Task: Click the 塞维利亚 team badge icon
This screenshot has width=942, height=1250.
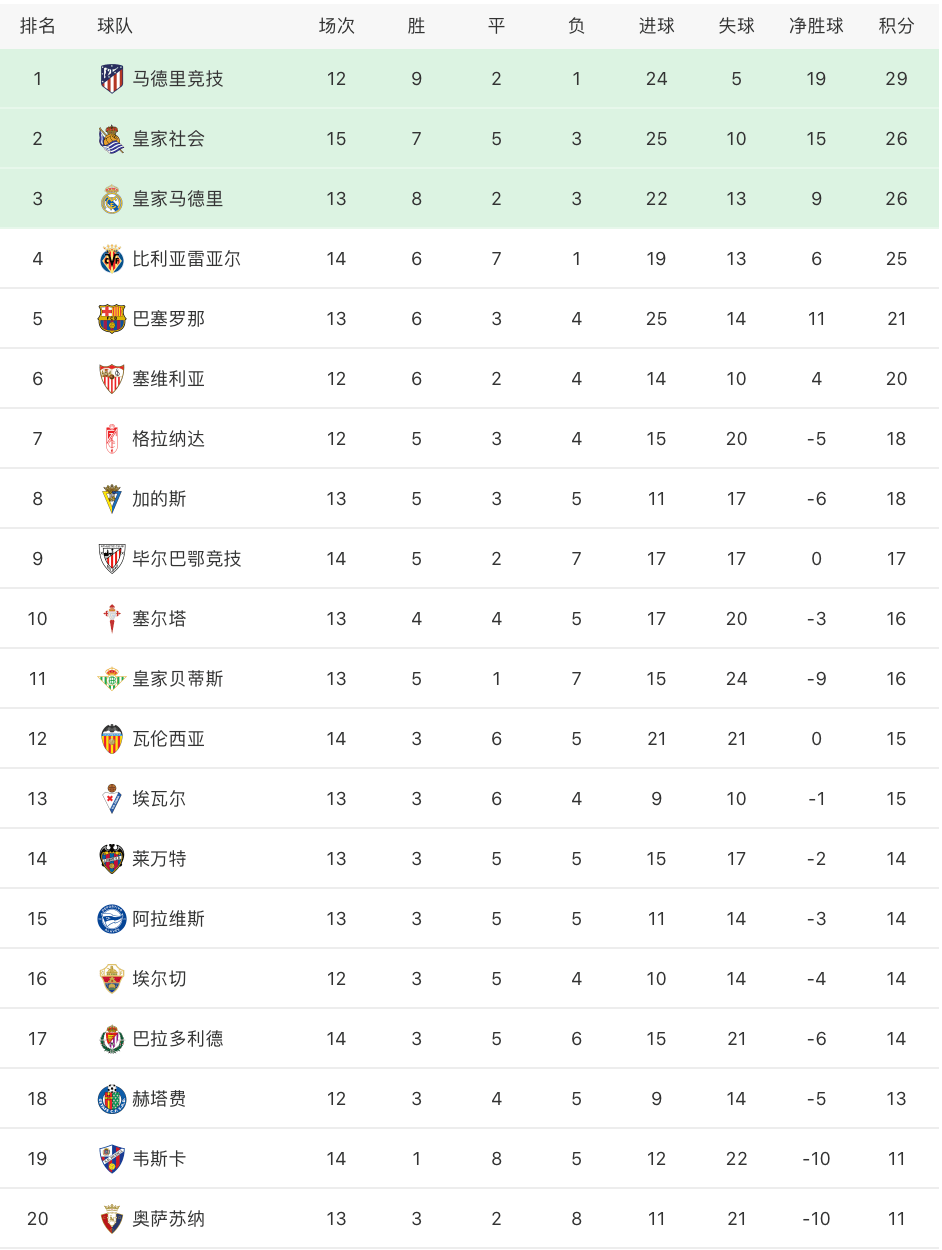Action: tap(112, 378)
